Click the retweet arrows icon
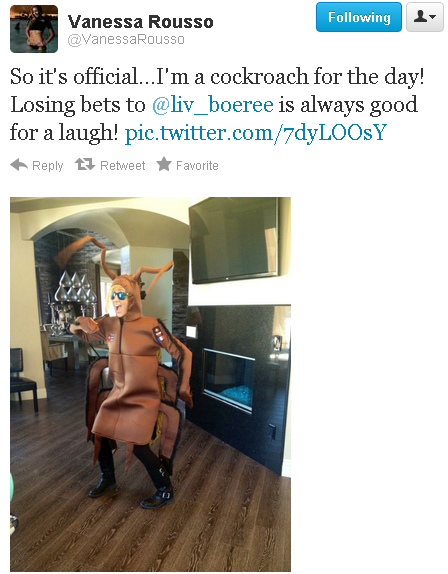Screen dimensions: 448x574 [x=85, y=164]
